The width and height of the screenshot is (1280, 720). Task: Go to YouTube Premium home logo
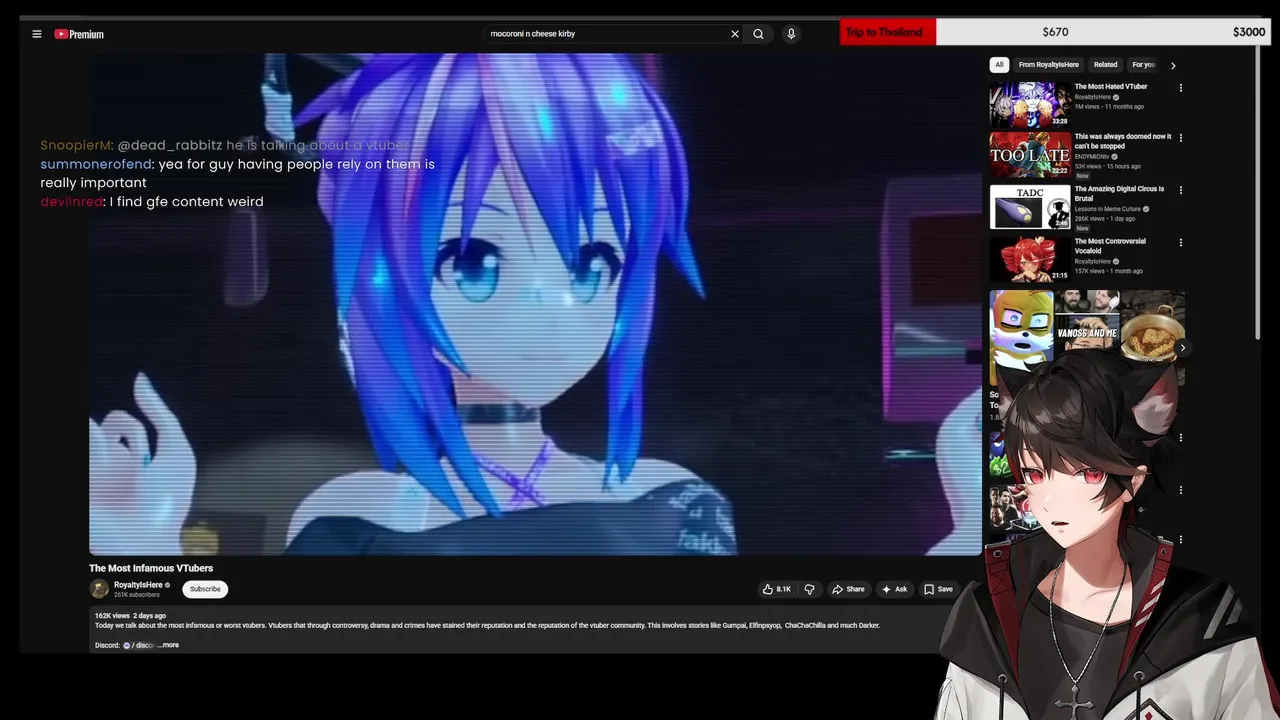point(79,34)
